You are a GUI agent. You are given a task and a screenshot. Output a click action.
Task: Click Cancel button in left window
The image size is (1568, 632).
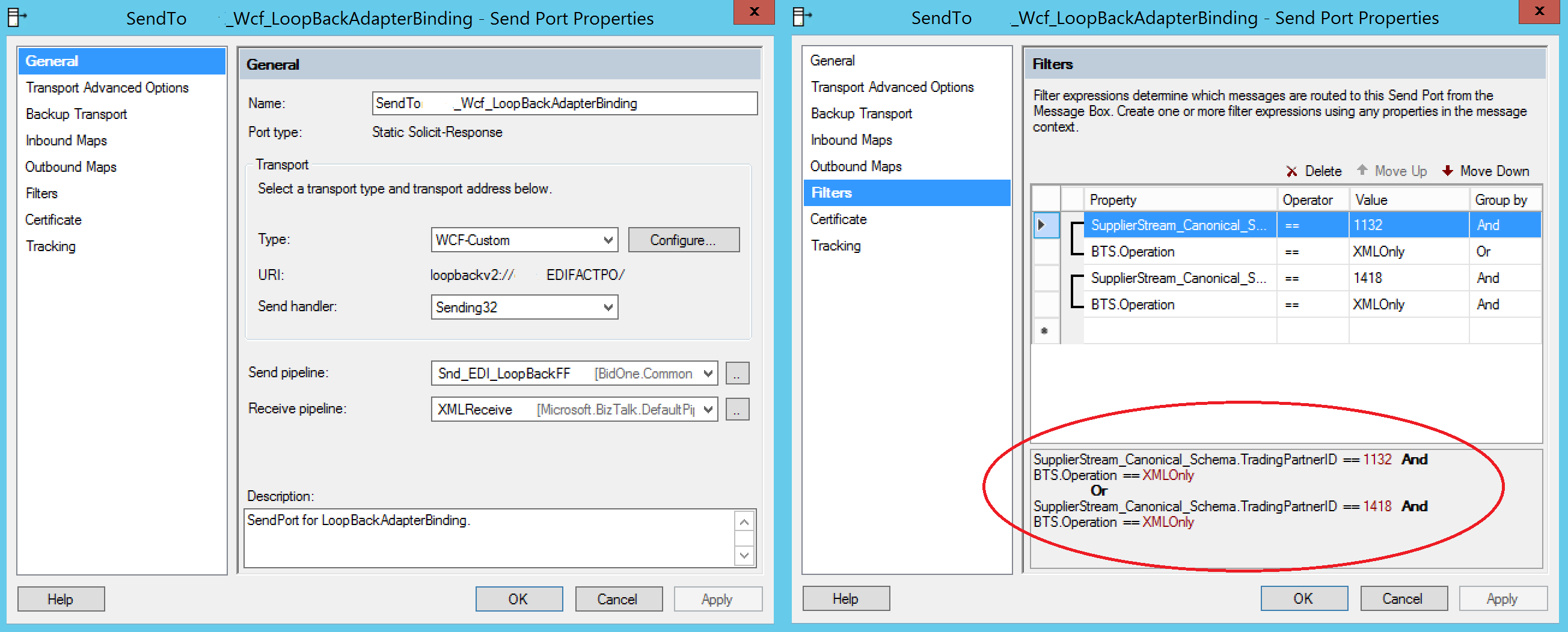point(619,599)
